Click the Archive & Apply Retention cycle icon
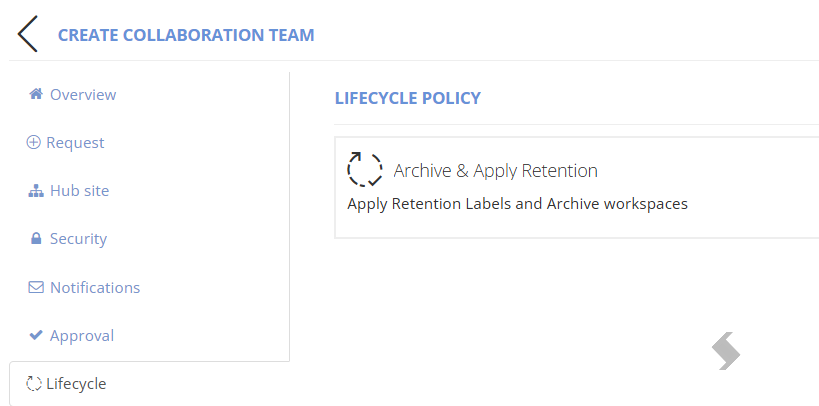Screen dimensions: 819x406 click(x=365, y=169)
